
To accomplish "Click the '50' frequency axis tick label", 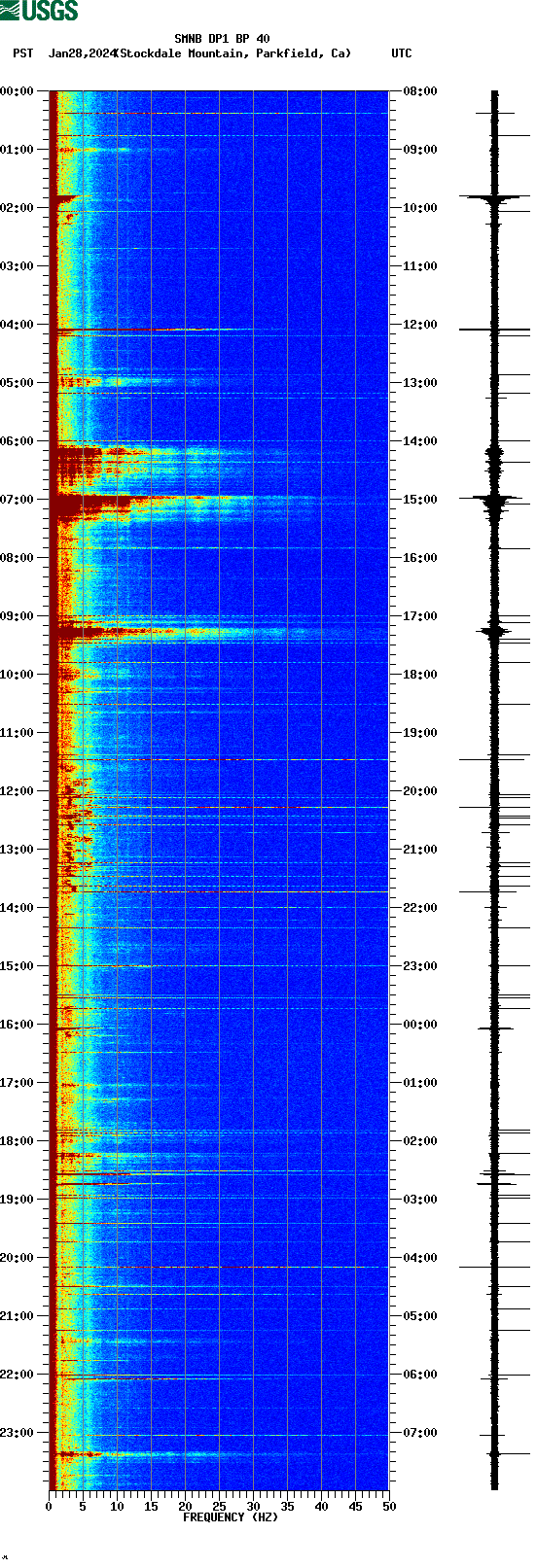I will pyautogui.click(x=389, y=1507).
